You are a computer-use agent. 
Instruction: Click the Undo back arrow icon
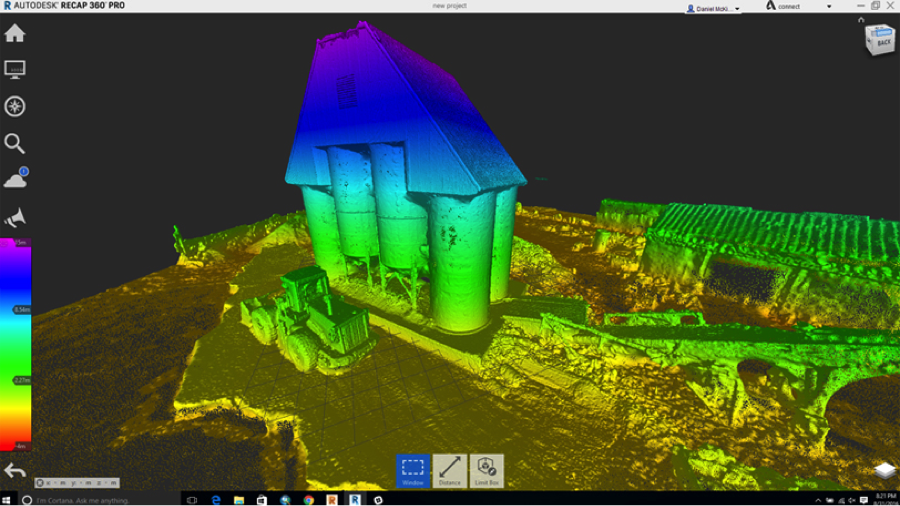(x=15, y=470)
